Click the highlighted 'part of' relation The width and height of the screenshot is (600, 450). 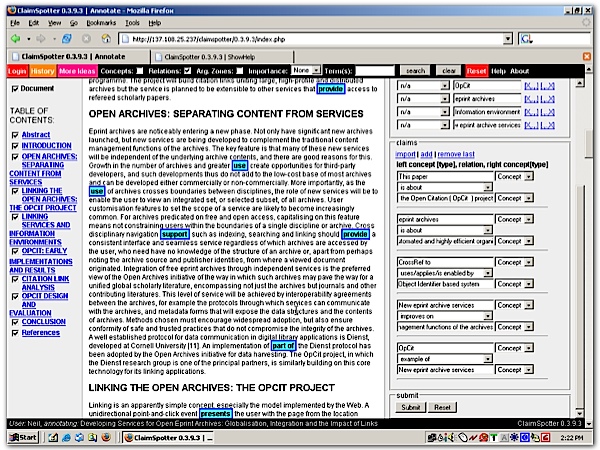tap(284, 346)
